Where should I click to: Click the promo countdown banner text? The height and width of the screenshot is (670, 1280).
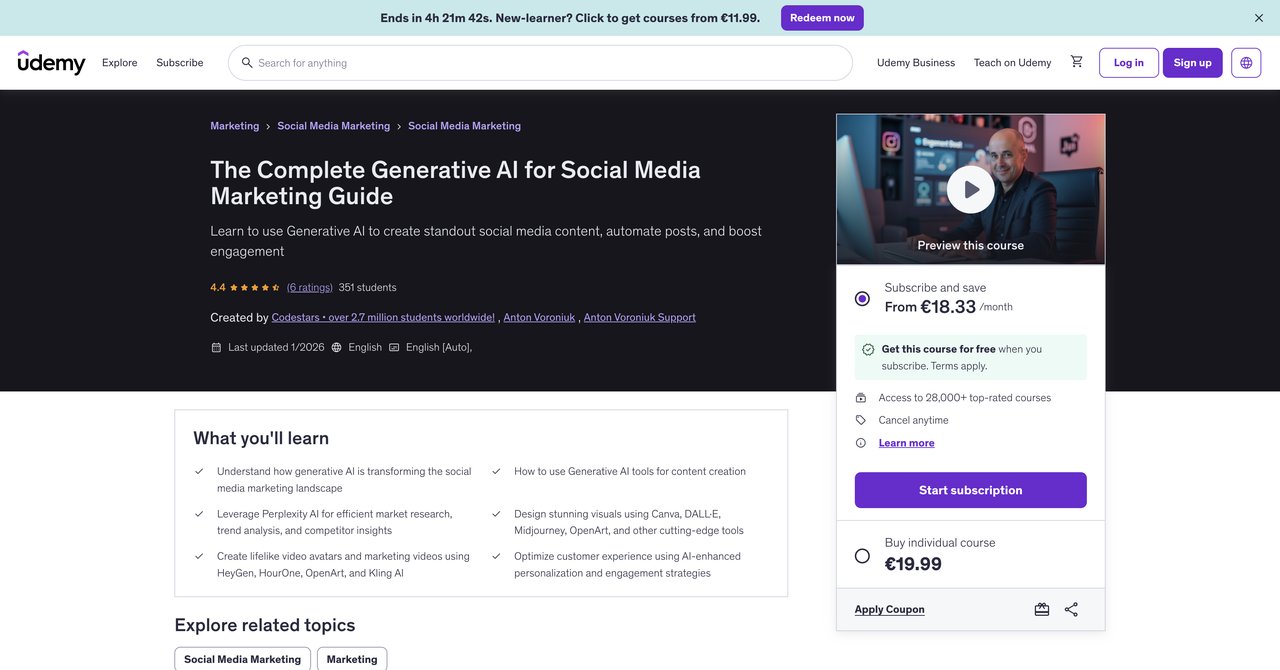pyautogui.click(x=570, y=18)
